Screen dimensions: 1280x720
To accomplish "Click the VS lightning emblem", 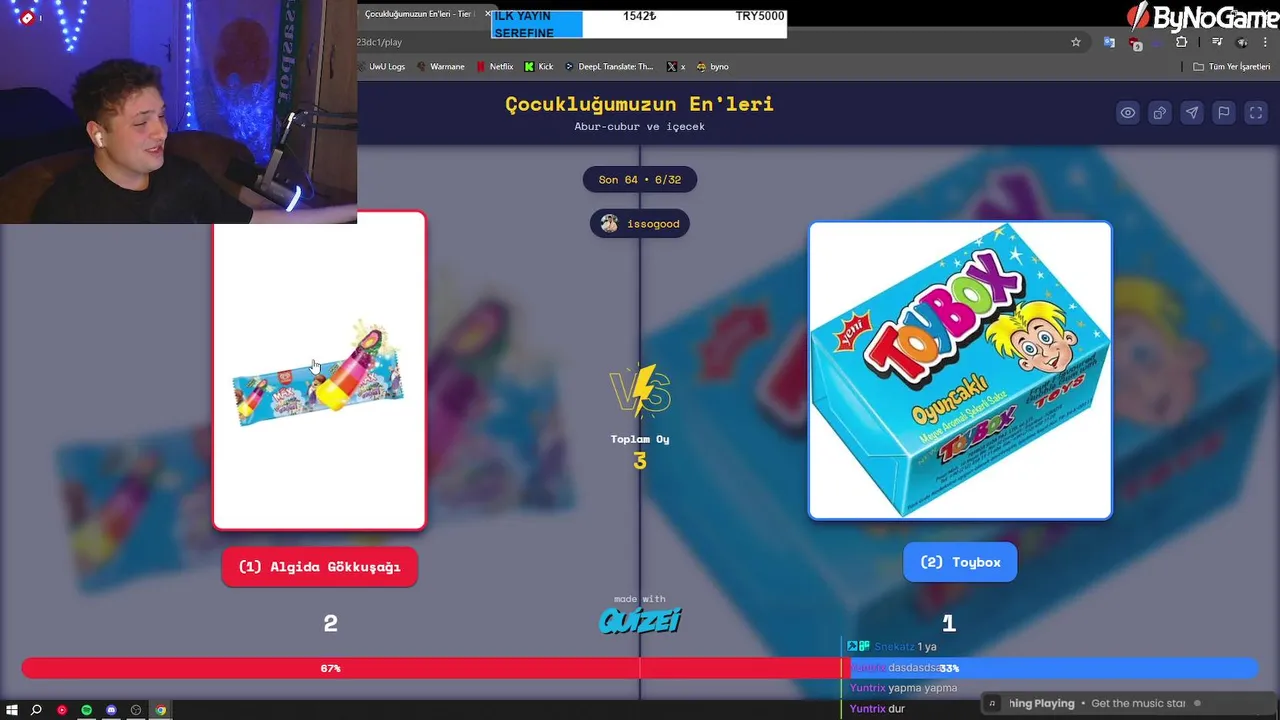I will (640, 390).
